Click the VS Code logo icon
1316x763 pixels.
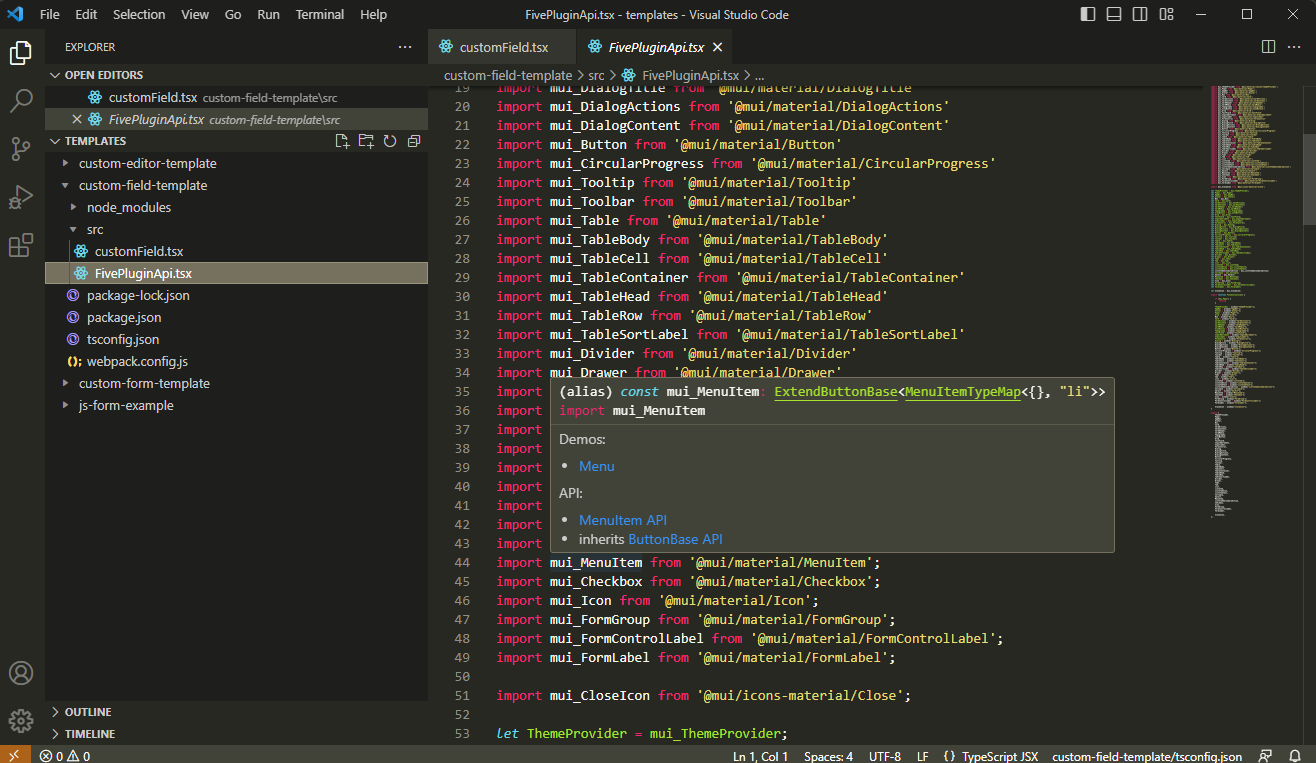15,15
